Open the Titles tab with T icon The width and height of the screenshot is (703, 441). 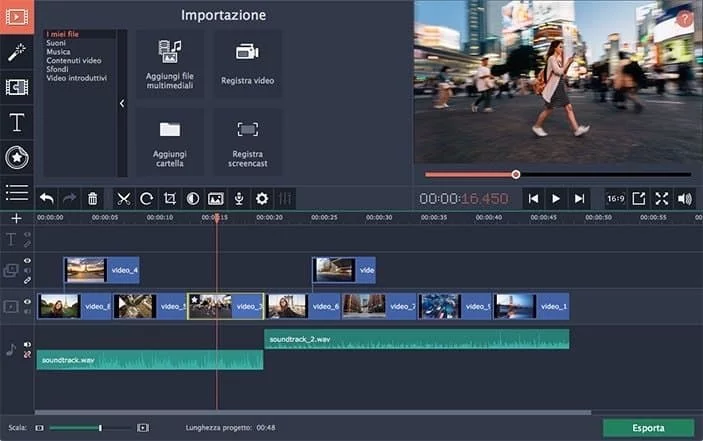[x=17, y=122]
